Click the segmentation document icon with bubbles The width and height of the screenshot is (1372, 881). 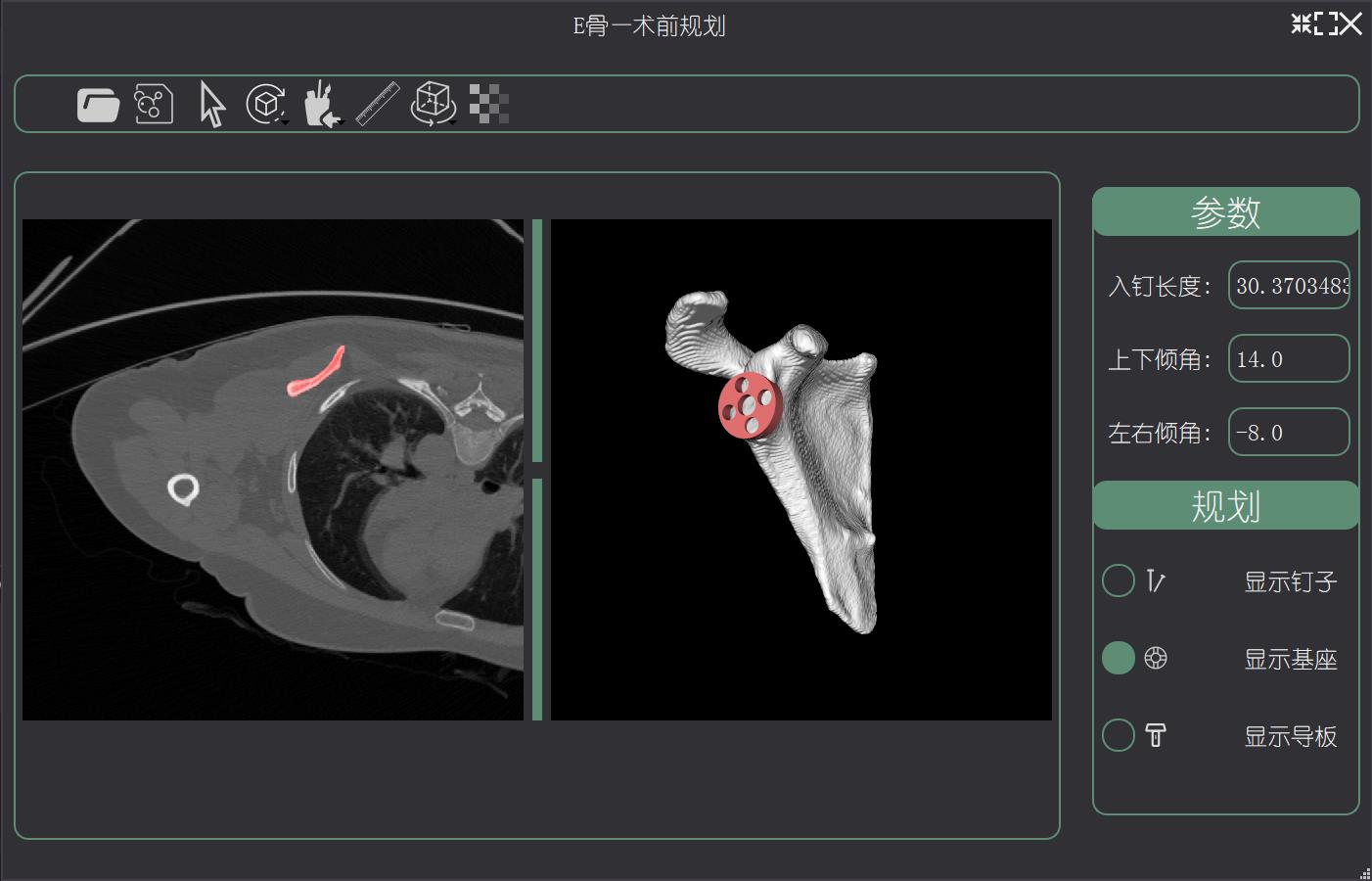pos(154,104)
